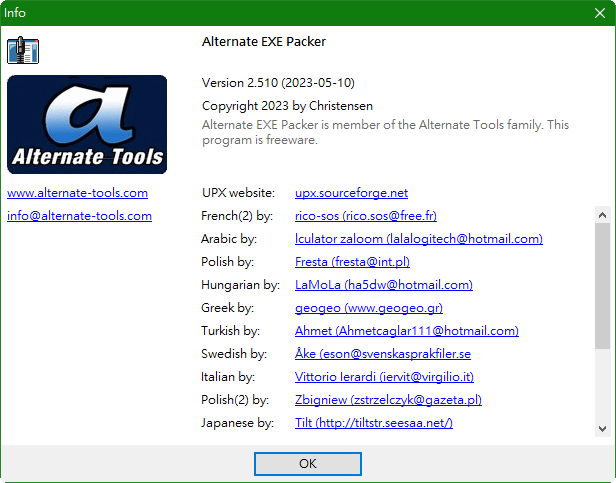616x483 pixels.
Task: Close the Info dialog with X
Action: [x=600, y=13]
